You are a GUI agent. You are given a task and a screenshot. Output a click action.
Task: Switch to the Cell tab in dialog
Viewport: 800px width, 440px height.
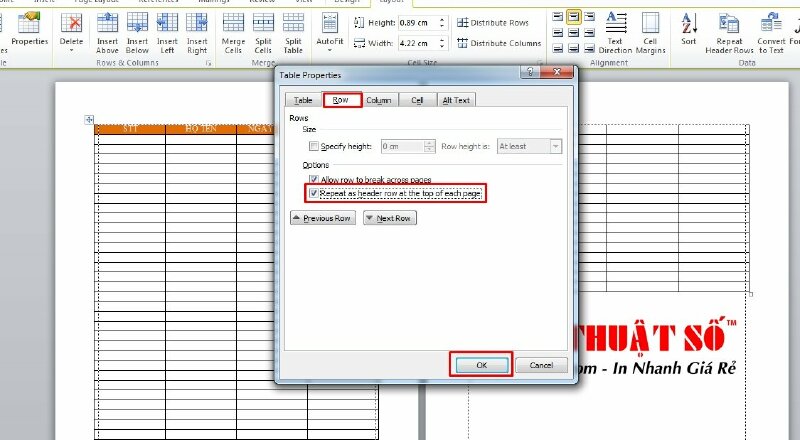tap(417, 100)
